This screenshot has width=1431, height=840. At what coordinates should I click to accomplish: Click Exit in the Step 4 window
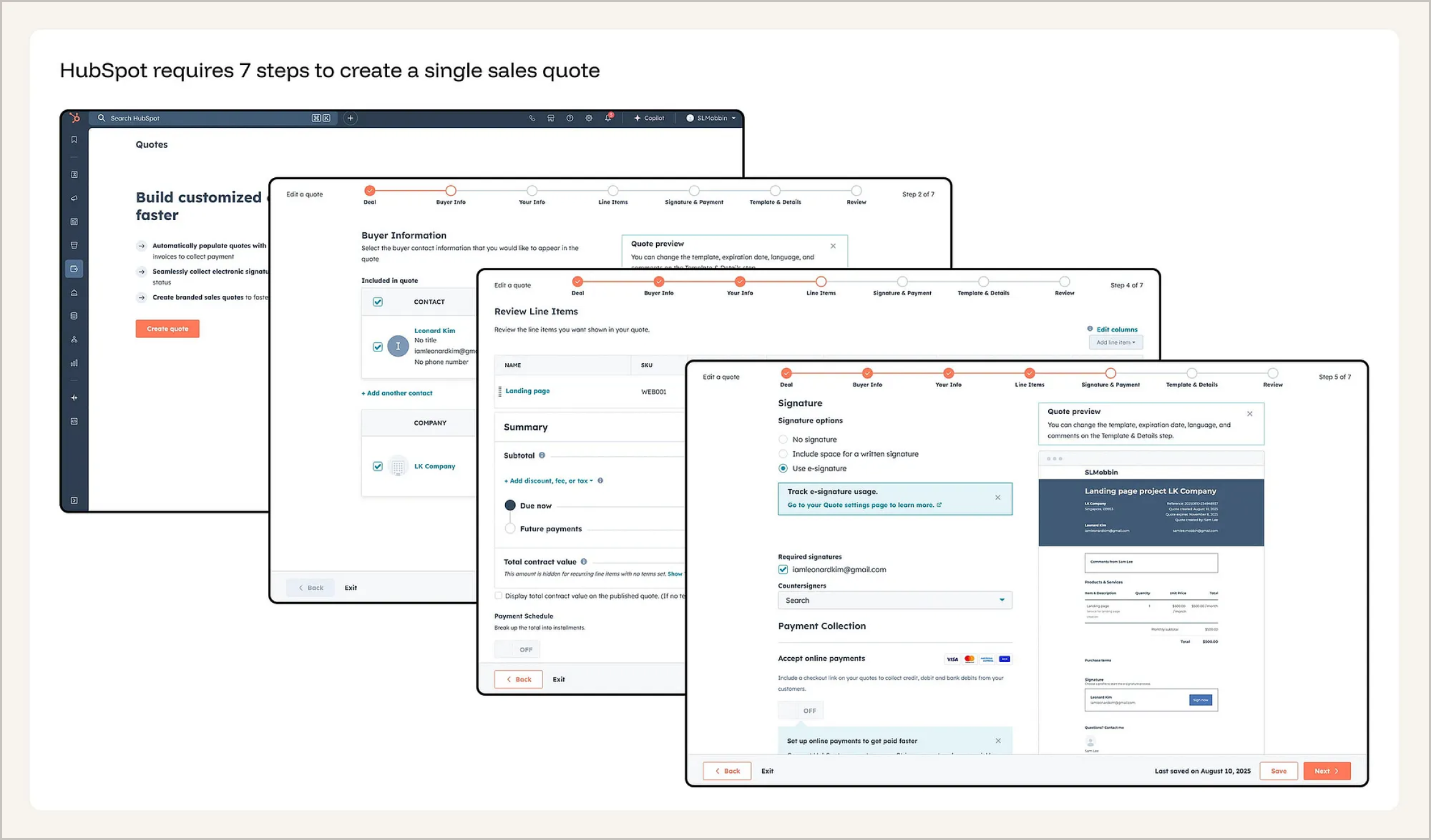pyautogui.click(x=559, y=679)
